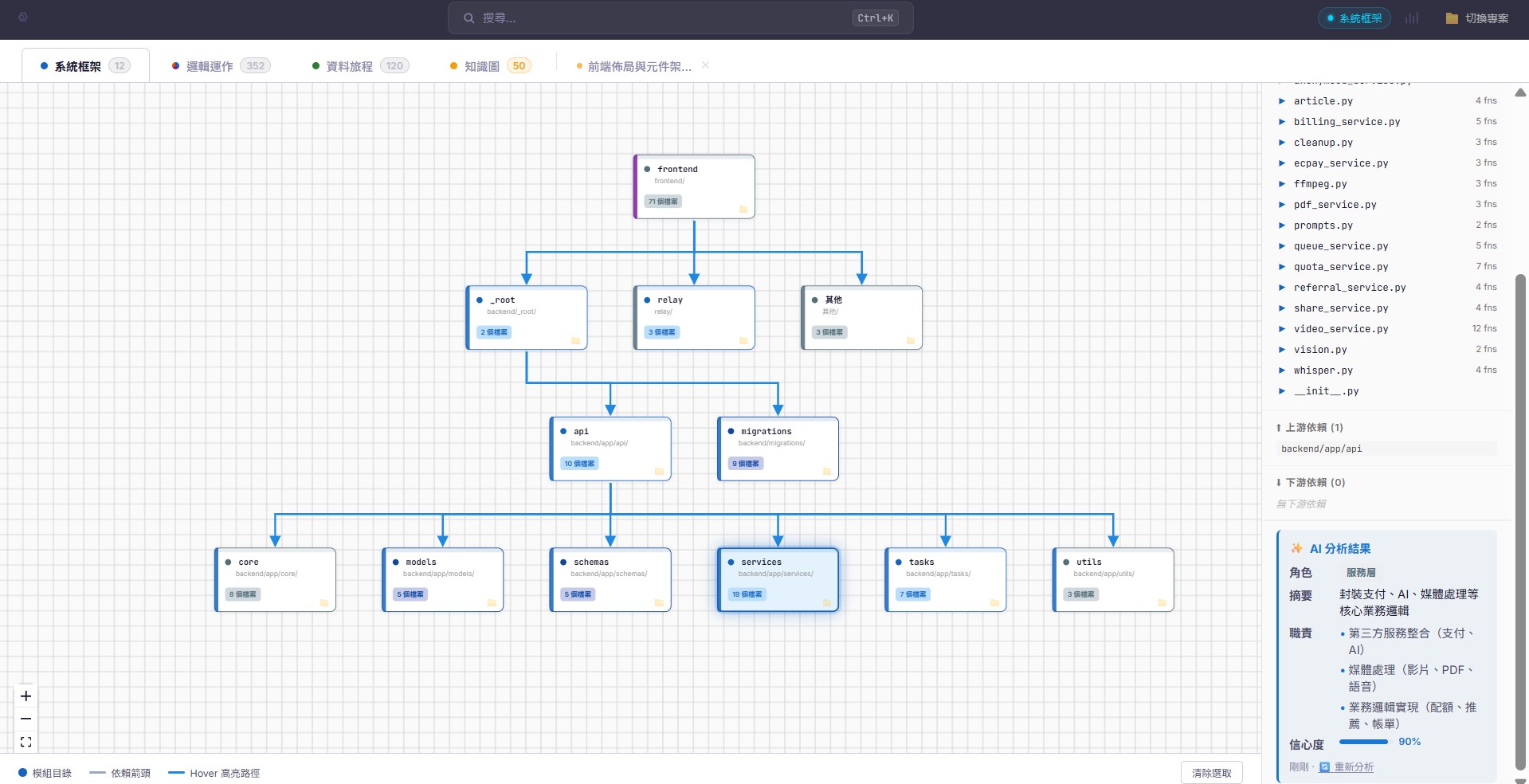Open the settings gear in top-left corner
1529x784 pixels.
point(23,18)
